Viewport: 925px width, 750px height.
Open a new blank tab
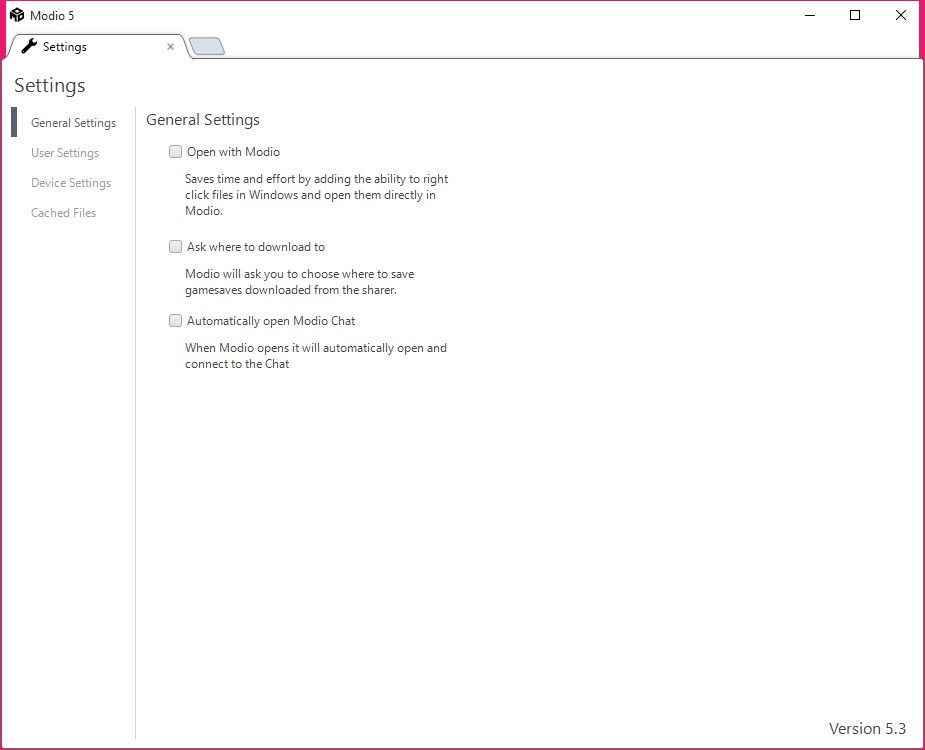pos(207,46)
